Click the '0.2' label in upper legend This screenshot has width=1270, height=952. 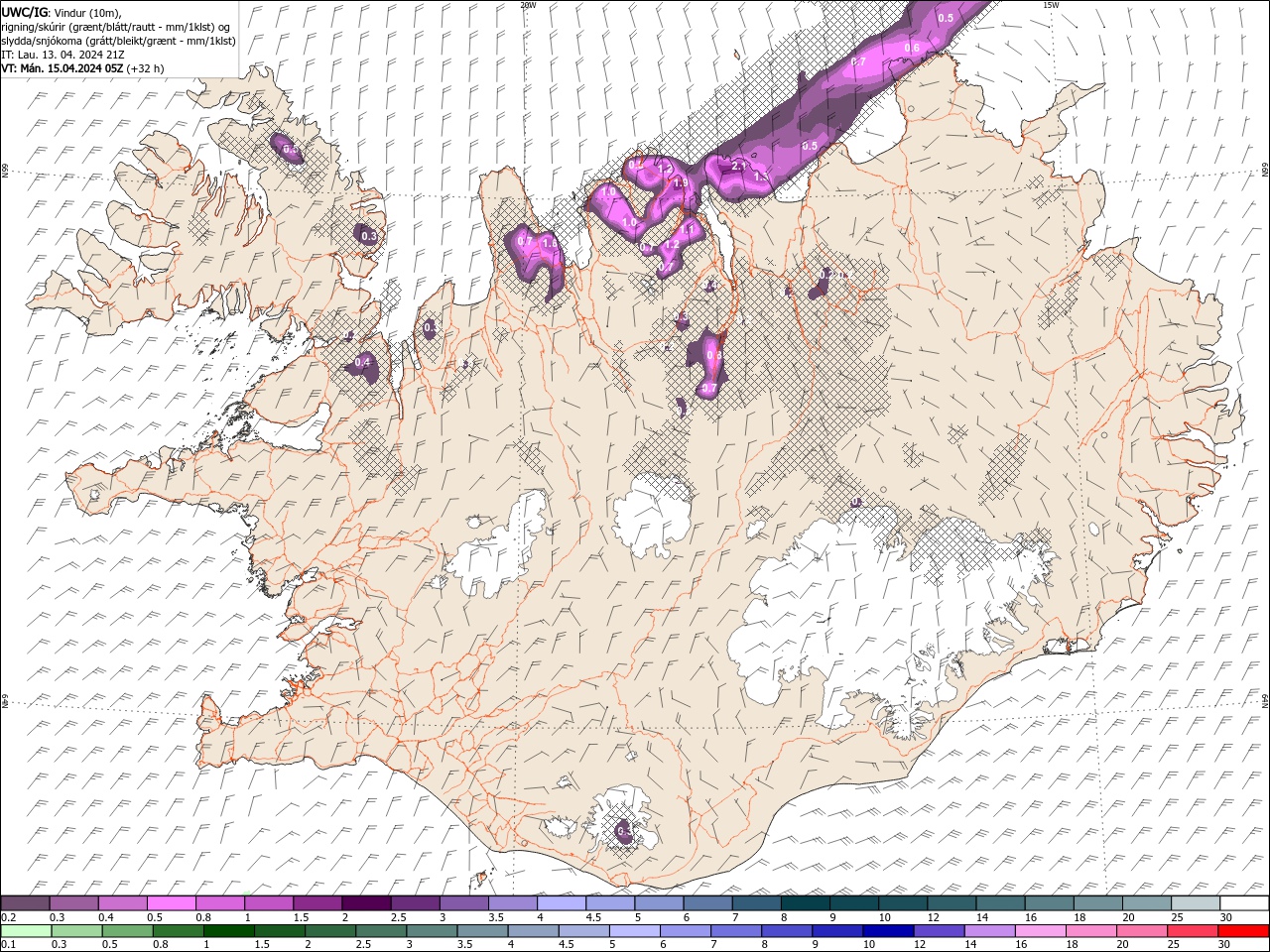point(8,918)
